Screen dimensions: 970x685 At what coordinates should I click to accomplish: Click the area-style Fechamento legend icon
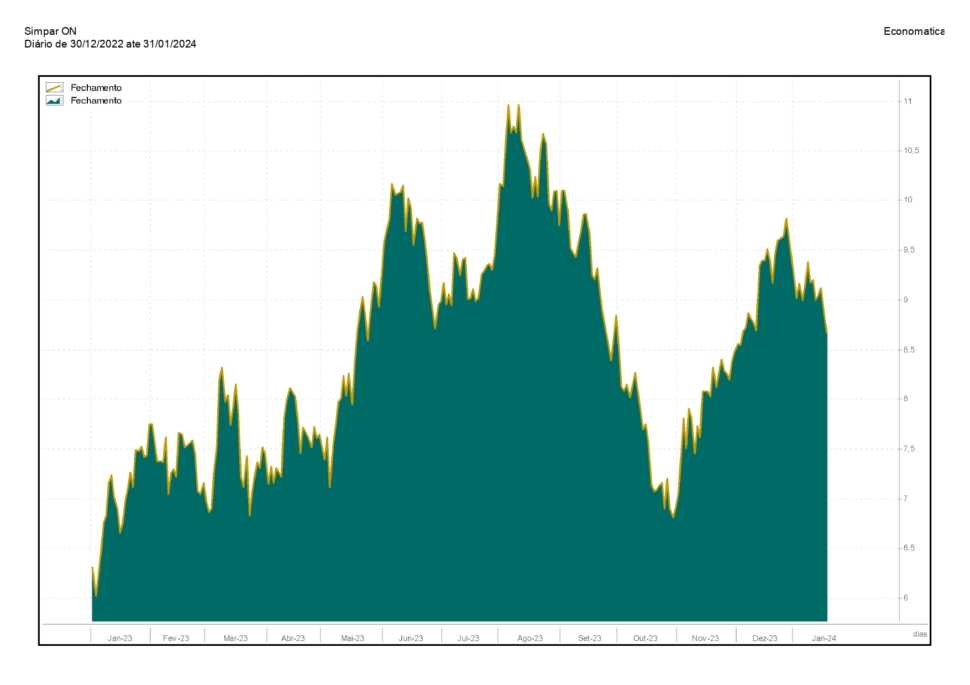click(x=55, y=101)
